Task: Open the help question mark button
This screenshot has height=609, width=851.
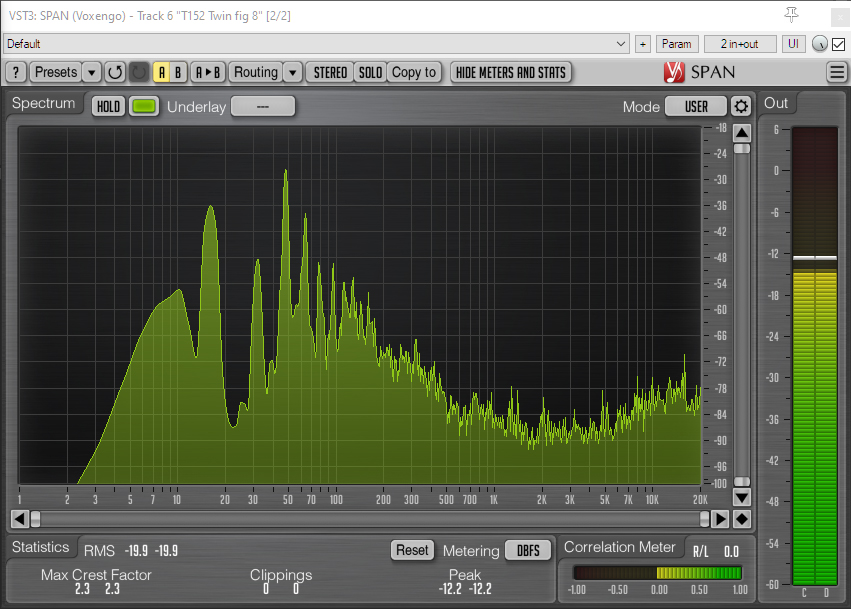Action: click(x=15, y=72)
